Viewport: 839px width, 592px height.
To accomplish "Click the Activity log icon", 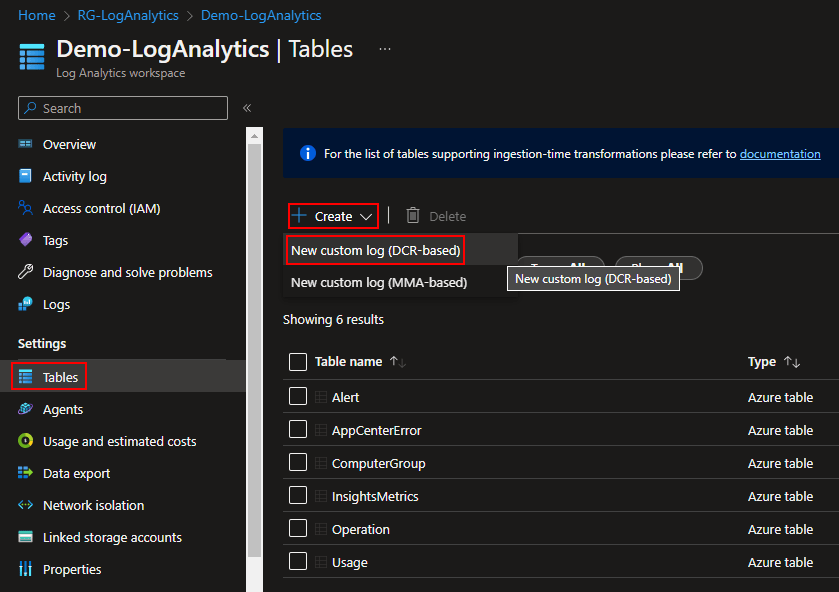I will click(26, 176).
